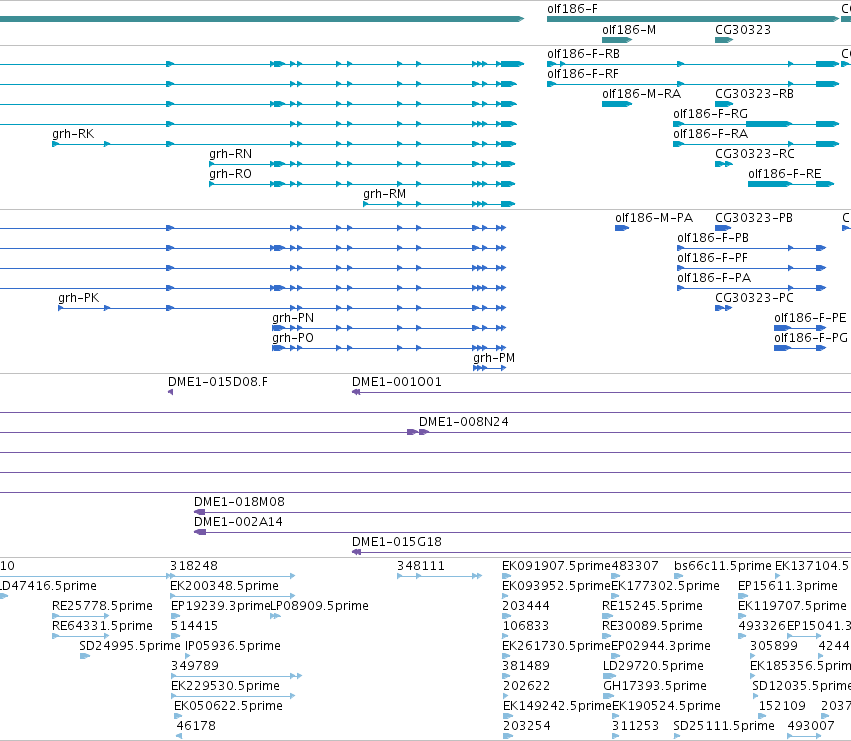851x741 pixels.
Task: Click transcript olf186-F-RA
Action: click(756, 144)
